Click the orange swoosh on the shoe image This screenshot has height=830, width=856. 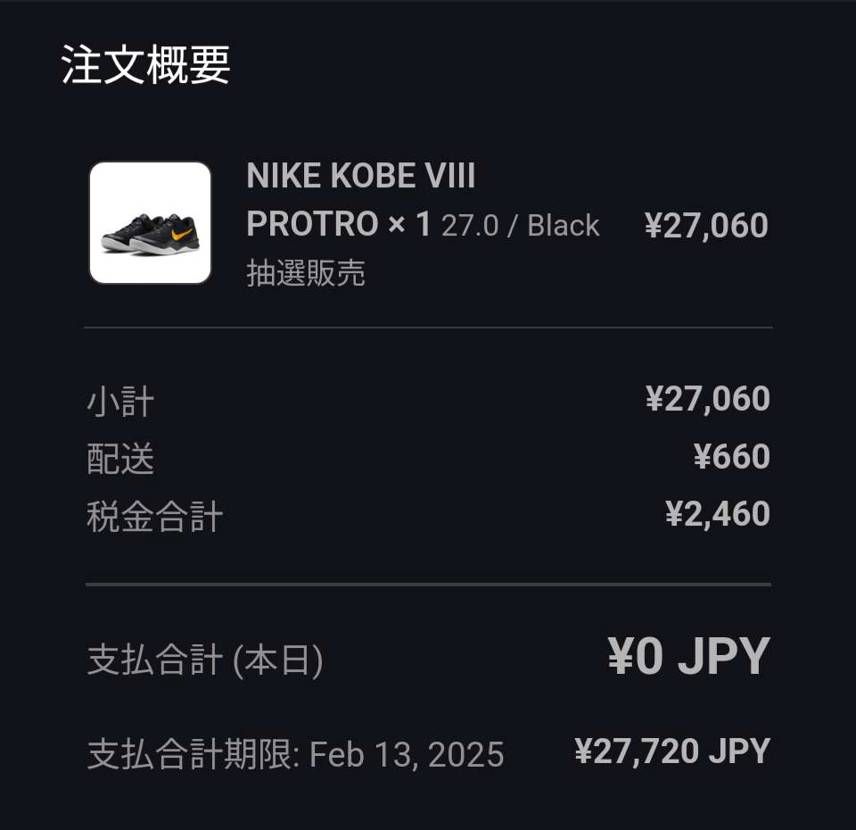click(181, 234)
